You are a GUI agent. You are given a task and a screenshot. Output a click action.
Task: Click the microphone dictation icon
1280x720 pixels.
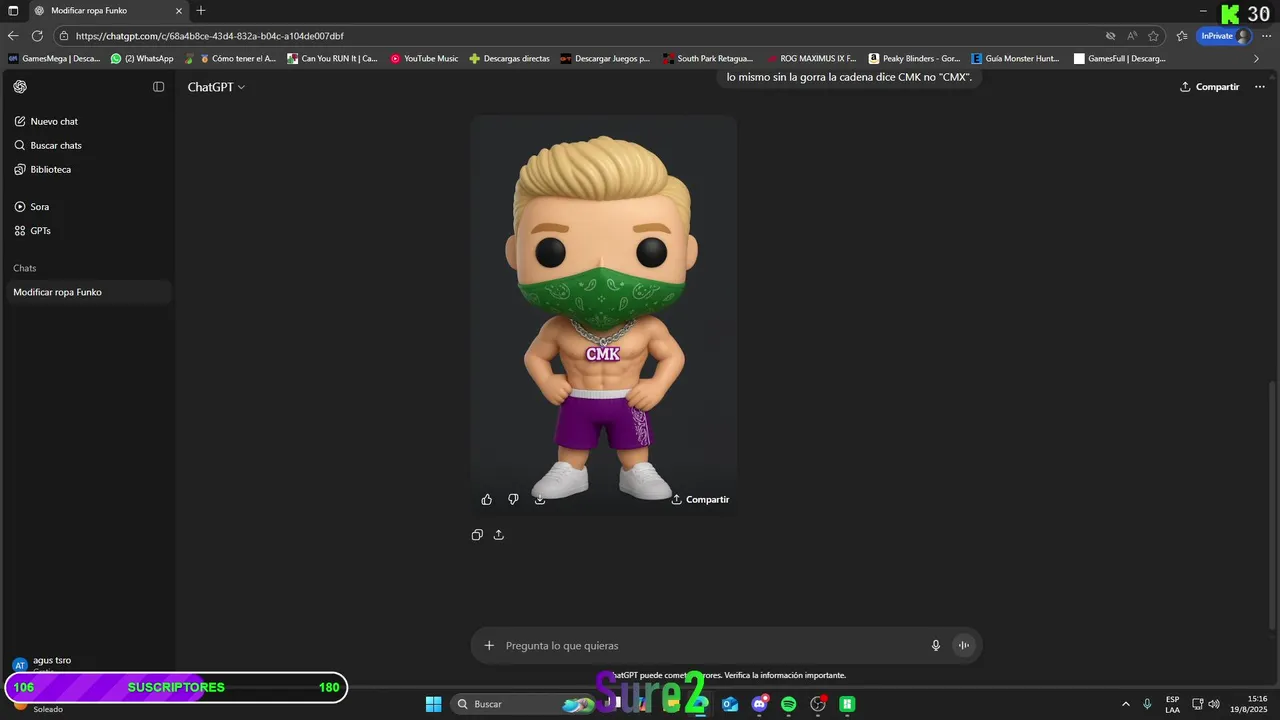coord(936,645)
